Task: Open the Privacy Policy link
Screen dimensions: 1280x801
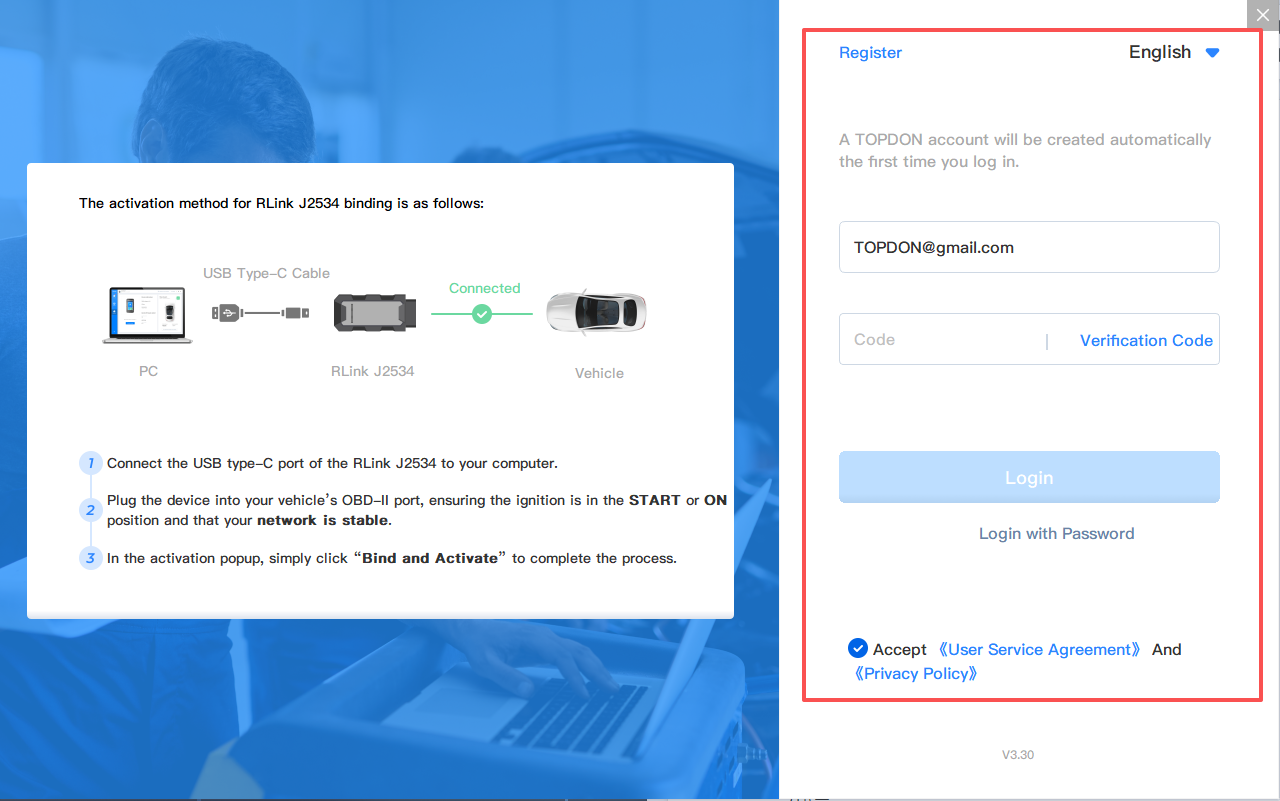Action: (915, 674)
